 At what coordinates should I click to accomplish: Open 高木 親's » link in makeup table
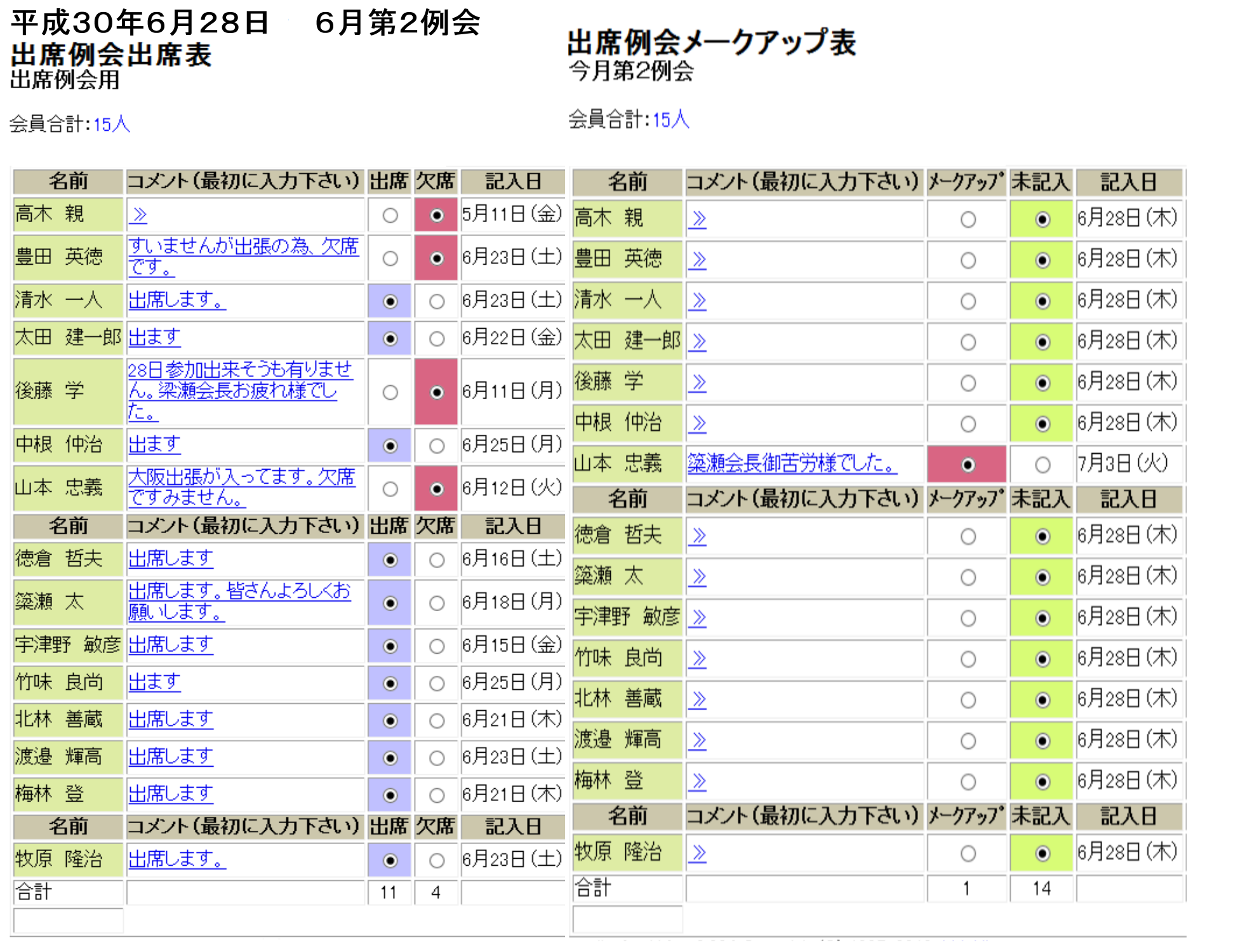pos(697,219)
